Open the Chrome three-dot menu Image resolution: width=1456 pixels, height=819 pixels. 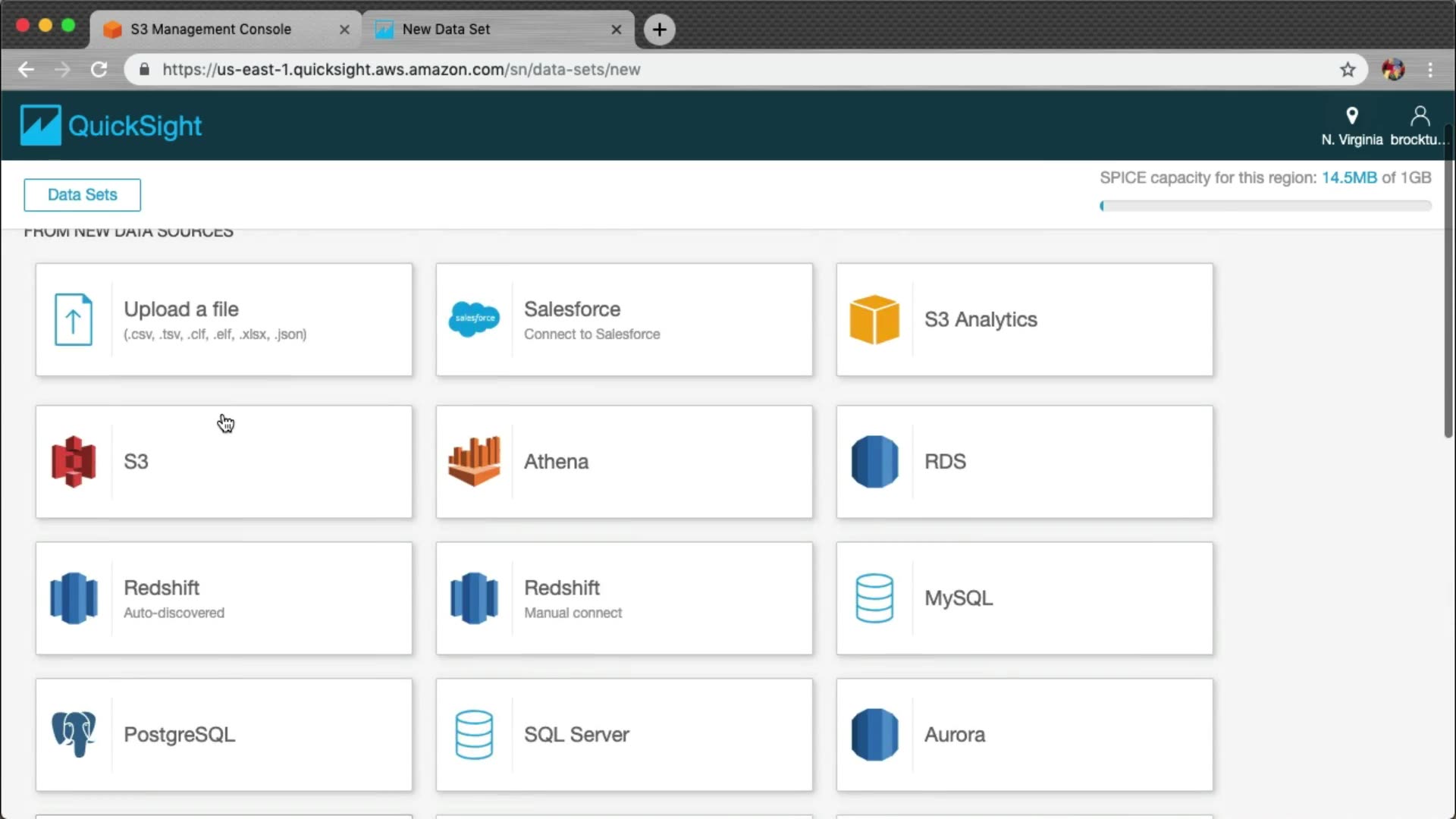[x=1430, y=70]
